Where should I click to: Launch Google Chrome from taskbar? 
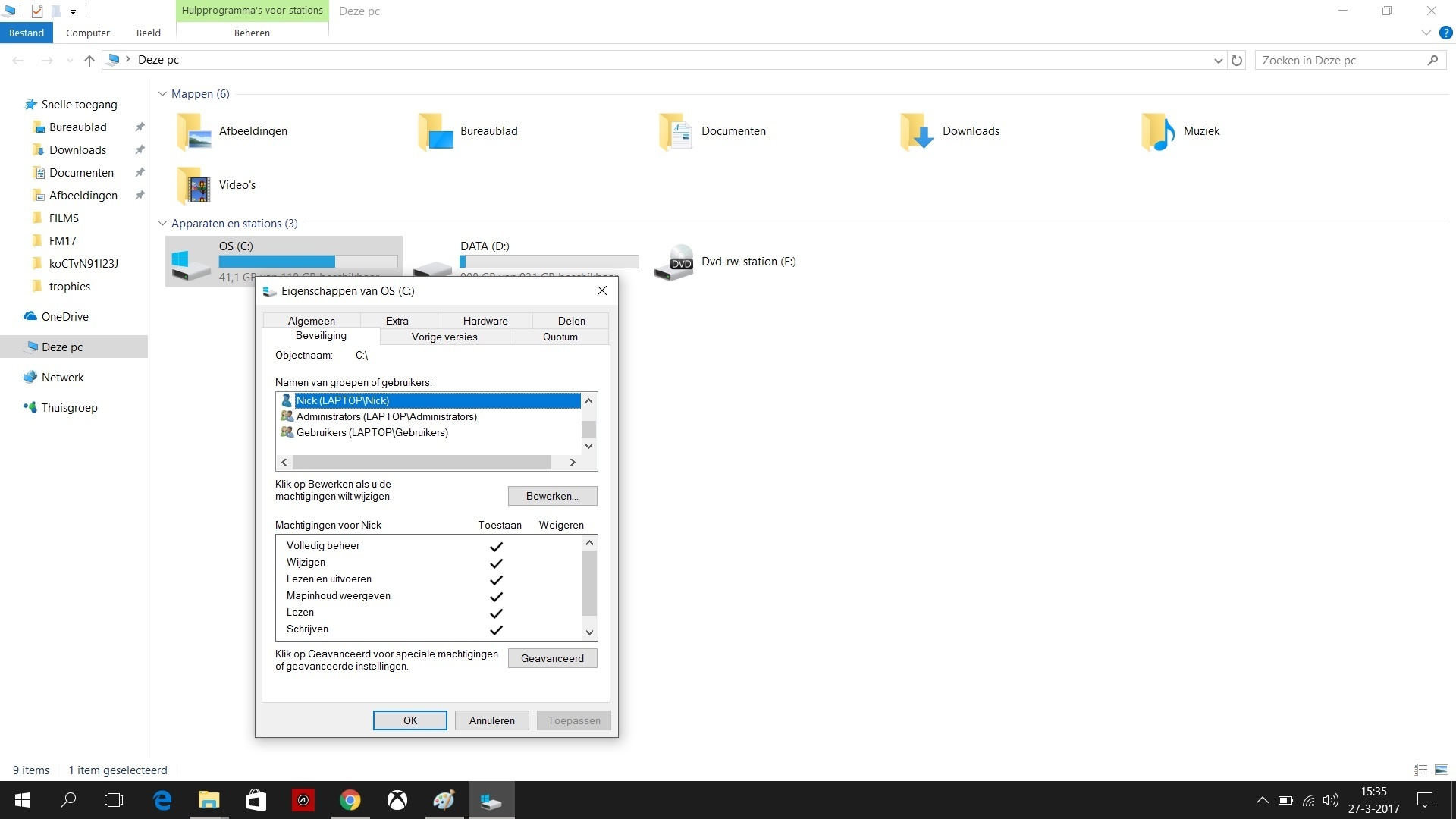coord(350,800)
